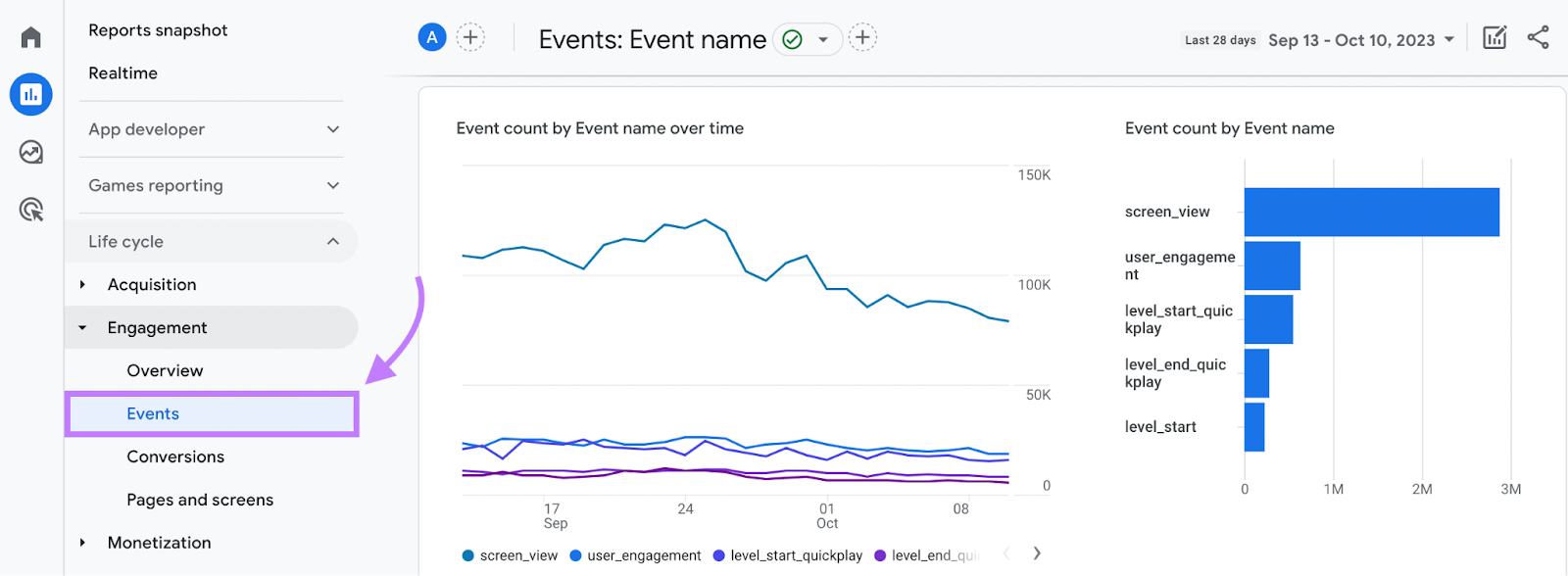Open the Explore icon in left rail

(x=31, y=152)
